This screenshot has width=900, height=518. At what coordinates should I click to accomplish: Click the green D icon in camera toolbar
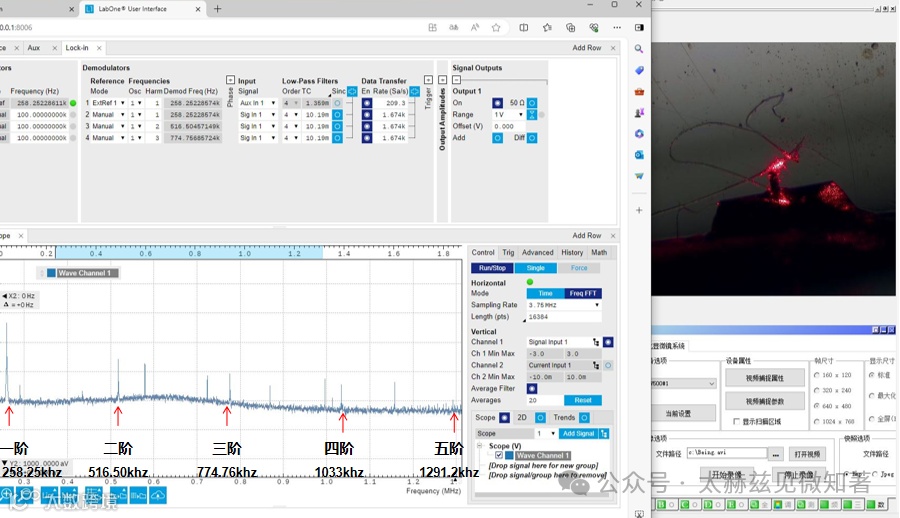coord(708,505)
